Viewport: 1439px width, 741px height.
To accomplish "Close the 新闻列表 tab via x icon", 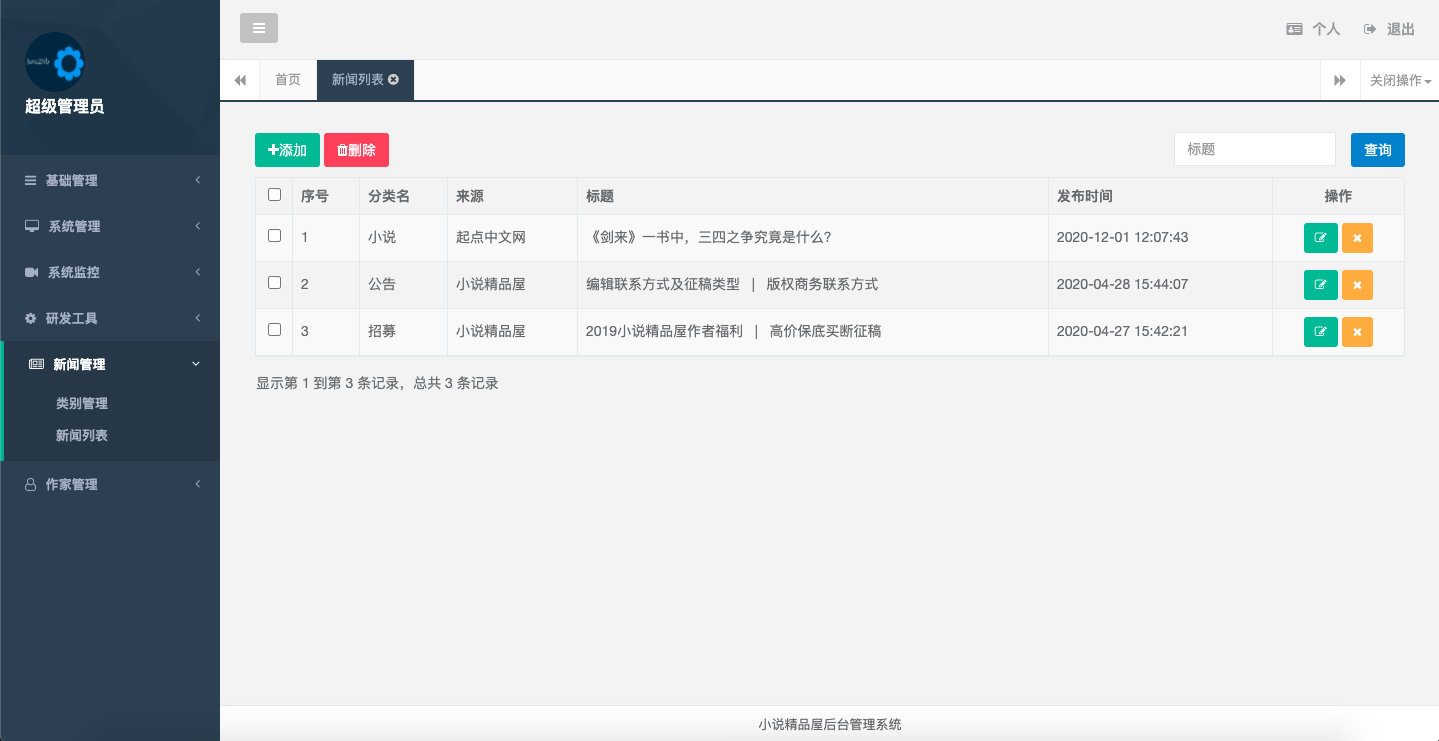I will 394,80.
